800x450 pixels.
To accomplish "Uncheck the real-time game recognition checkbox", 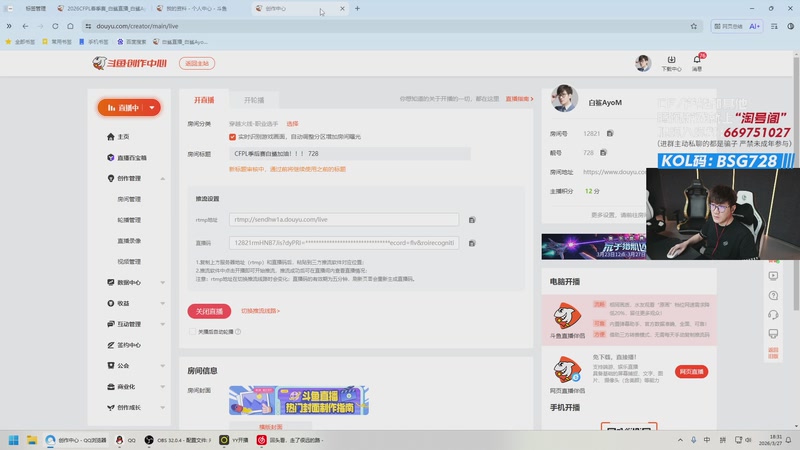I will pyautogui.click(x=233, y=137).
